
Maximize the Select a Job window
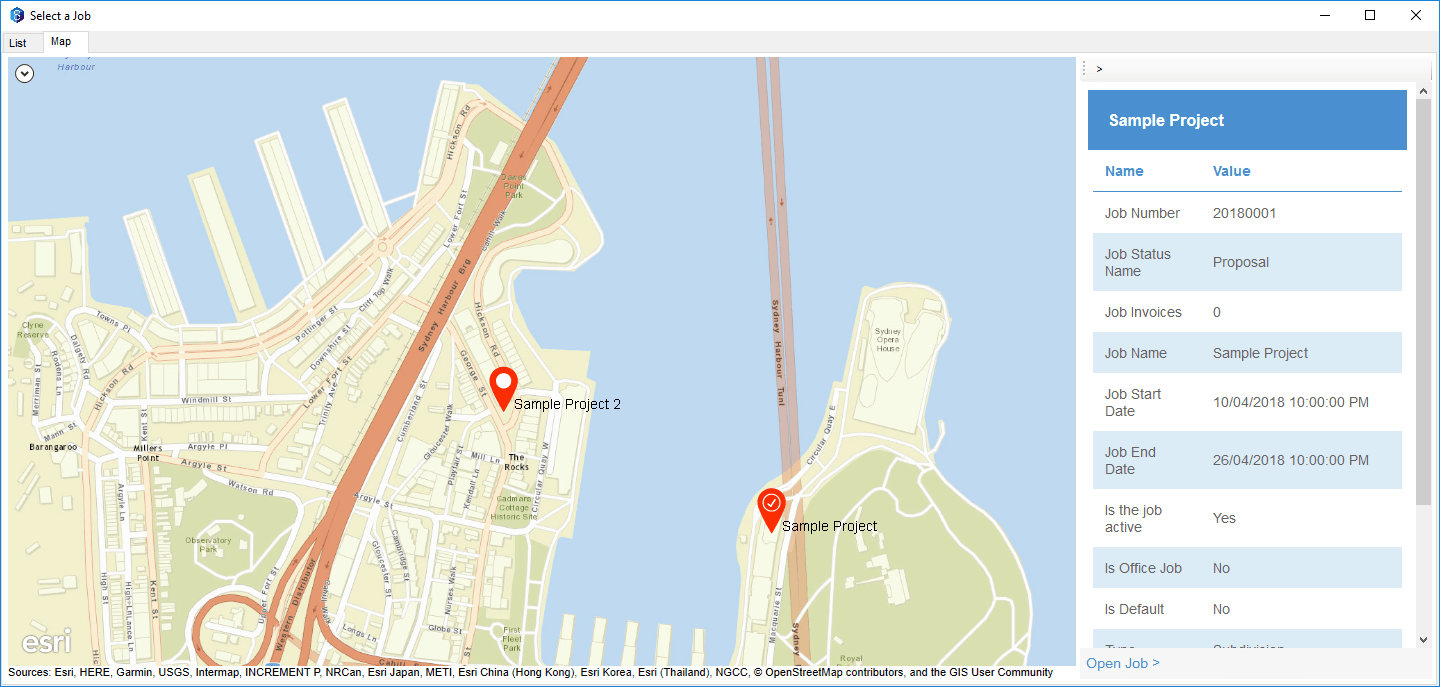click(1370, 15)
